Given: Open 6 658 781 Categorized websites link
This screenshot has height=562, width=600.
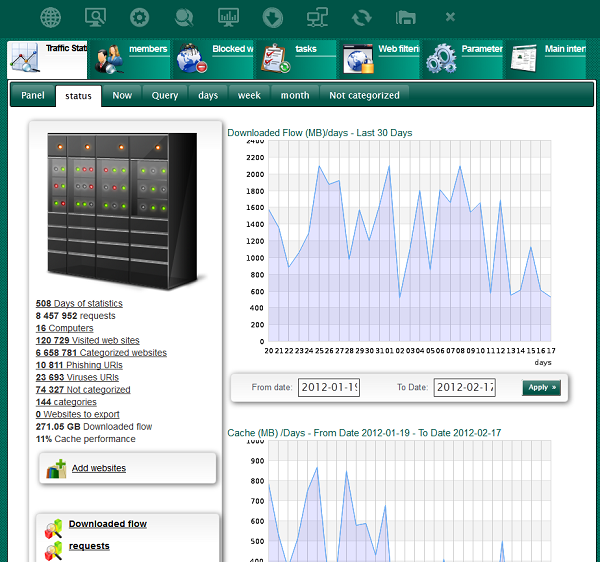Looking at the screenshot, I should click(x=101, y=353).
